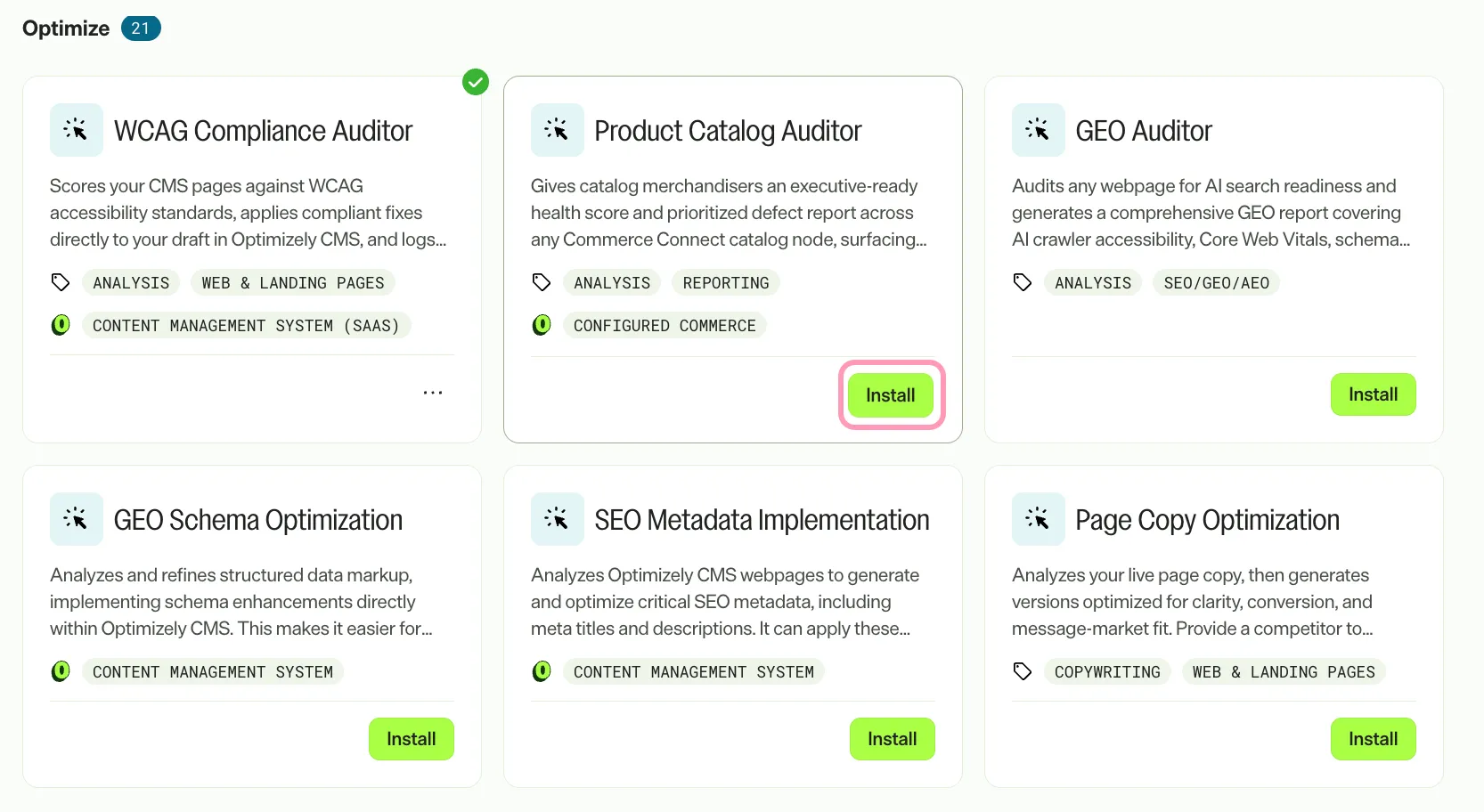Screen dimensions: 1484x812
Task: Click the Optimize count badge showing 21
Action: (141, 28)
